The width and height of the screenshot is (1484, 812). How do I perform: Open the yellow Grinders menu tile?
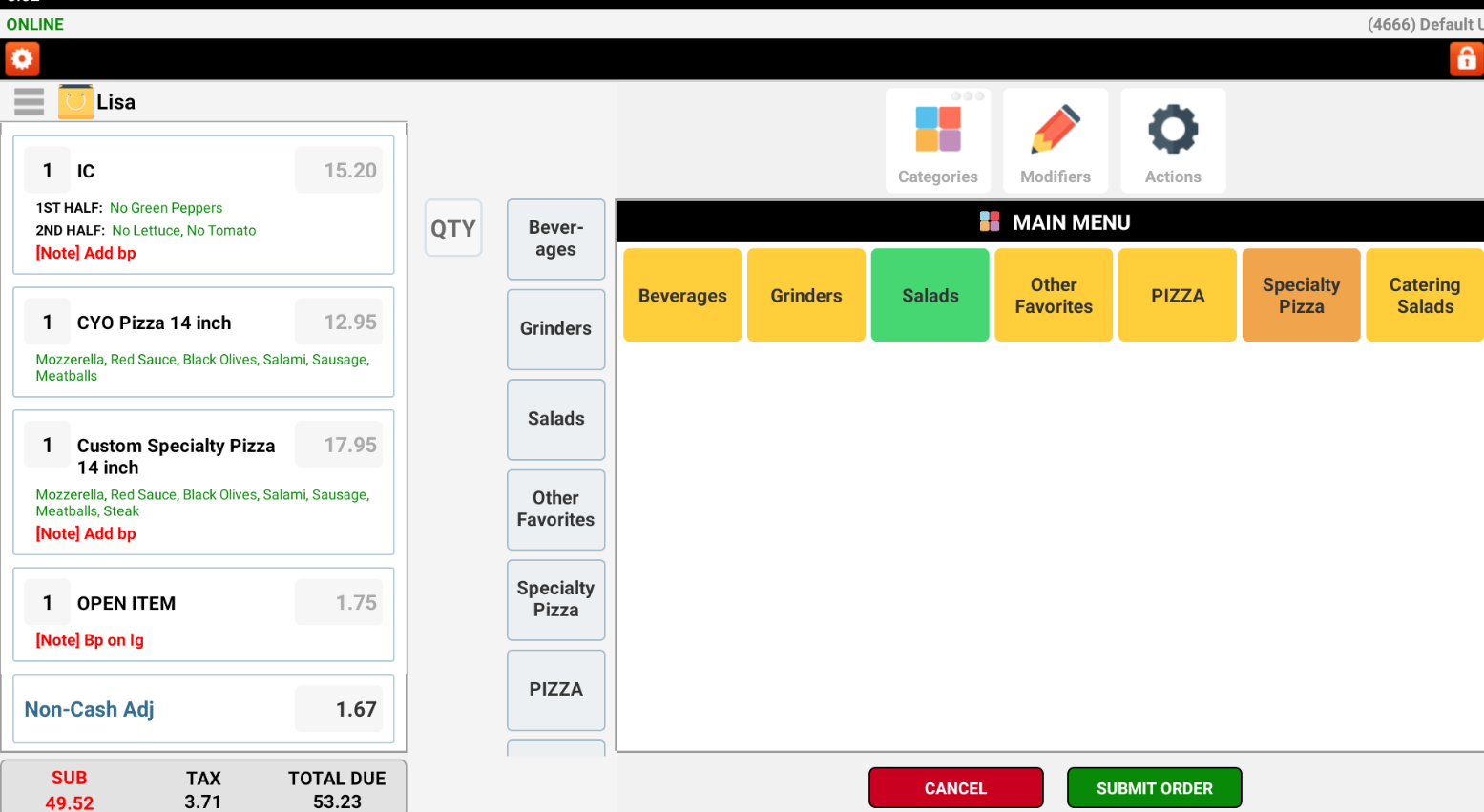pyautogui.click(x=806, y=295)
